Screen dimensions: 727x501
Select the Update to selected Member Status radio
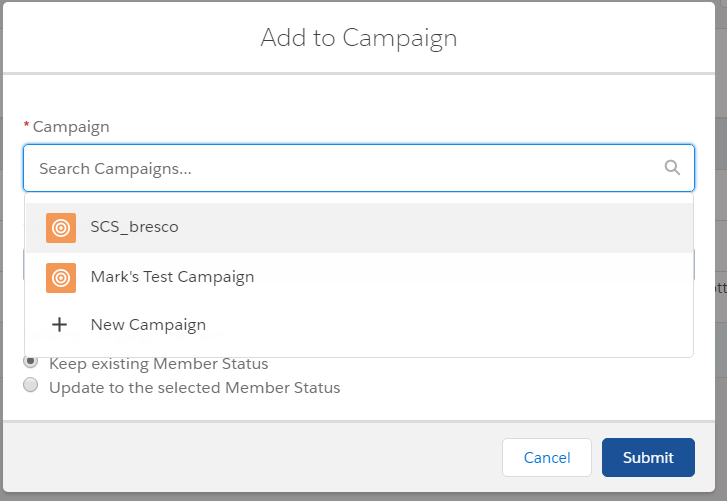click(x=31, y=385)
